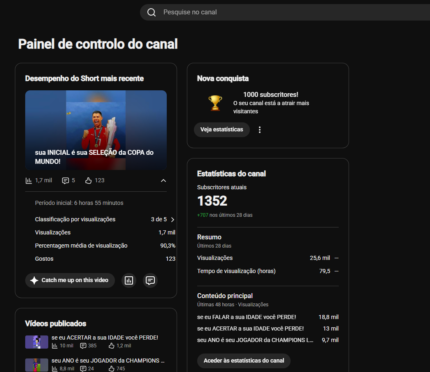Click the subscriber count 1352
The image size is (430, 372).
tap(212, 201)
